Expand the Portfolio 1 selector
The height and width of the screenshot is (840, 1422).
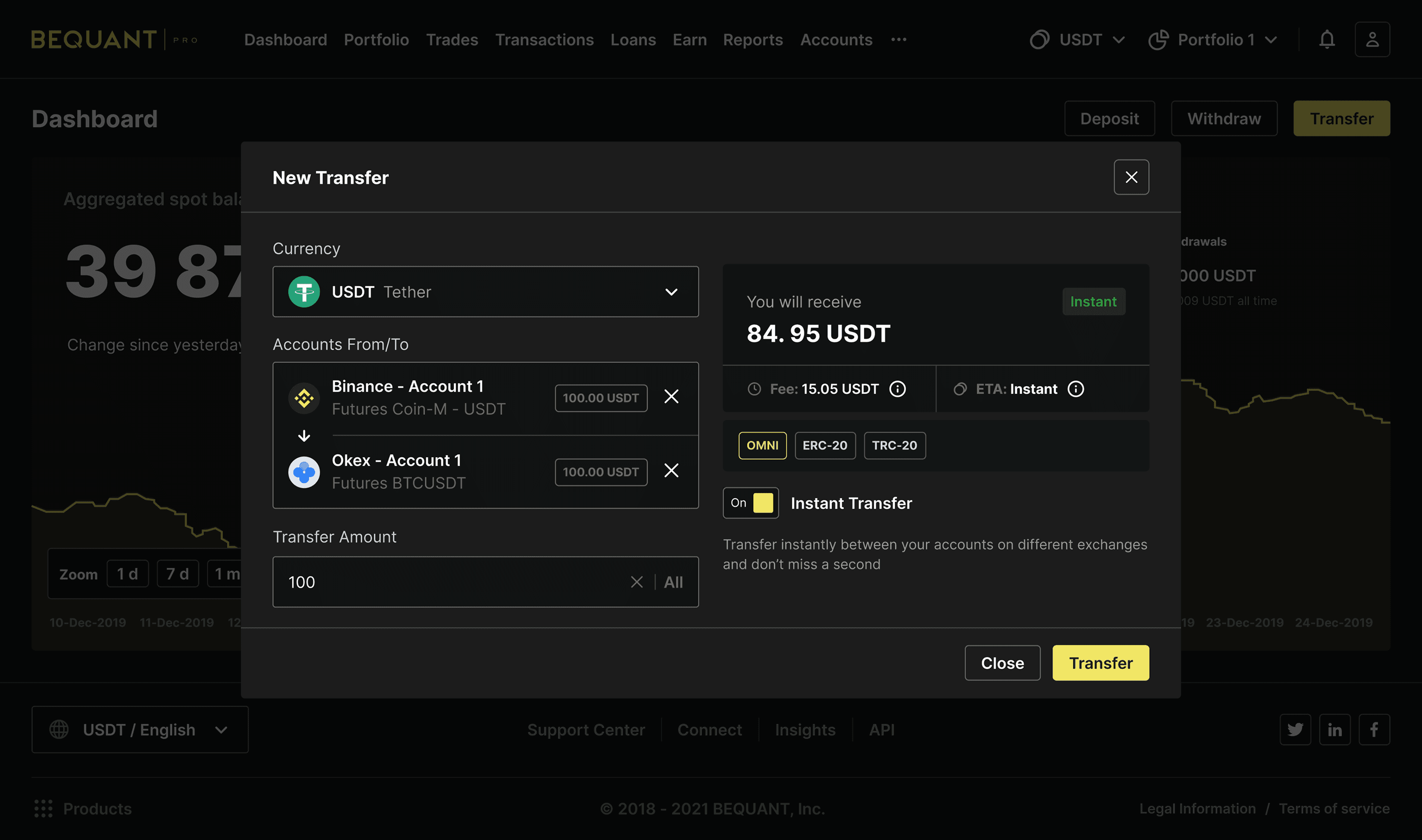(1212, 39)
